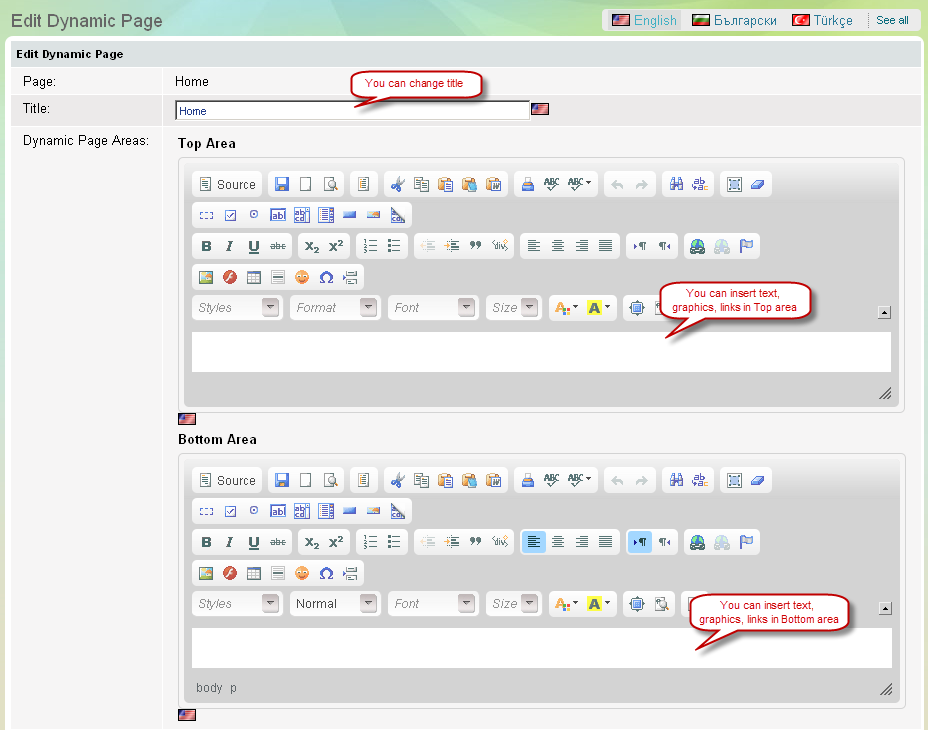This screenshot has height=730, width=928.
Task: Click Print icon in Top Area toolbar
Action: pyautogui.click(x=527, y=185)
